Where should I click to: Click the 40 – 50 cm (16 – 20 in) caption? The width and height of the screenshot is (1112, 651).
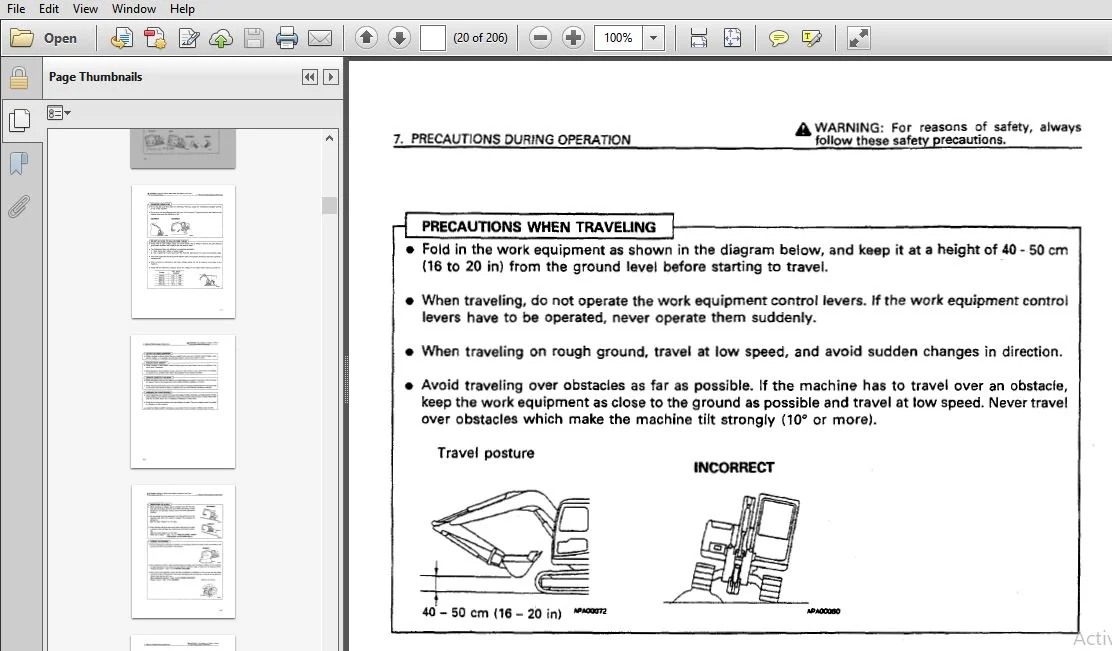point(491,613)
